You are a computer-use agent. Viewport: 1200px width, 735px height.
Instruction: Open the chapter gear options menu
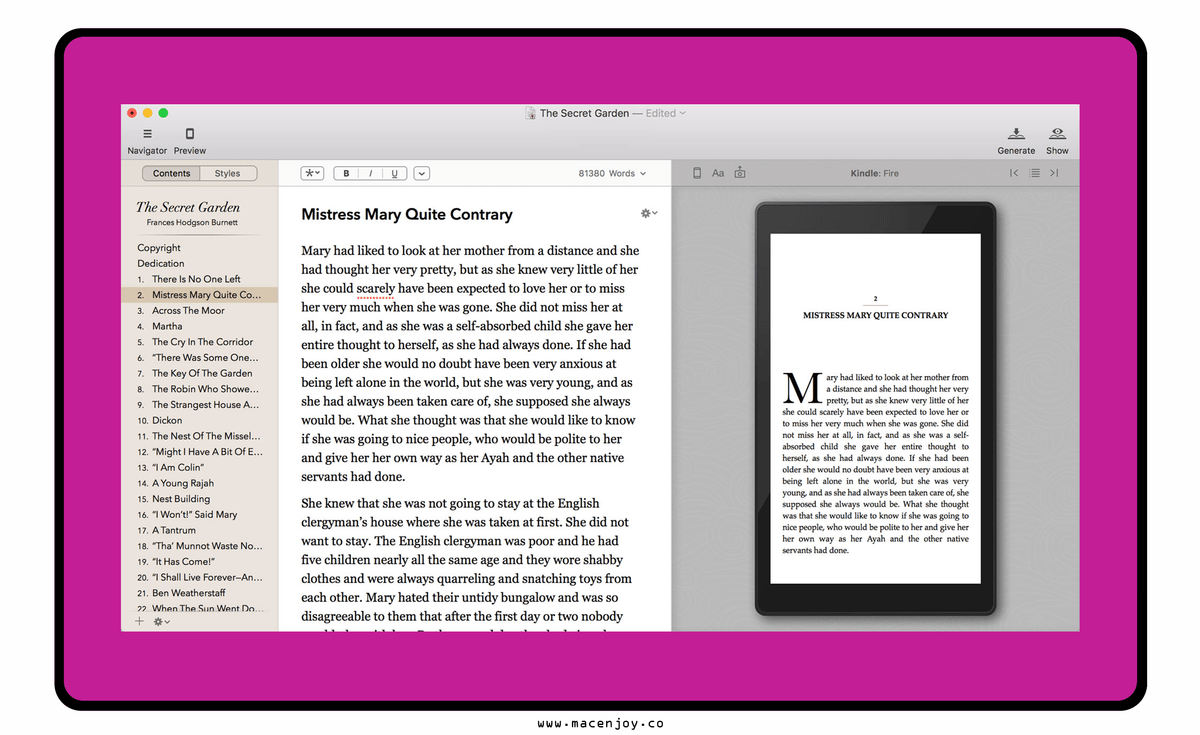point(649,213)
